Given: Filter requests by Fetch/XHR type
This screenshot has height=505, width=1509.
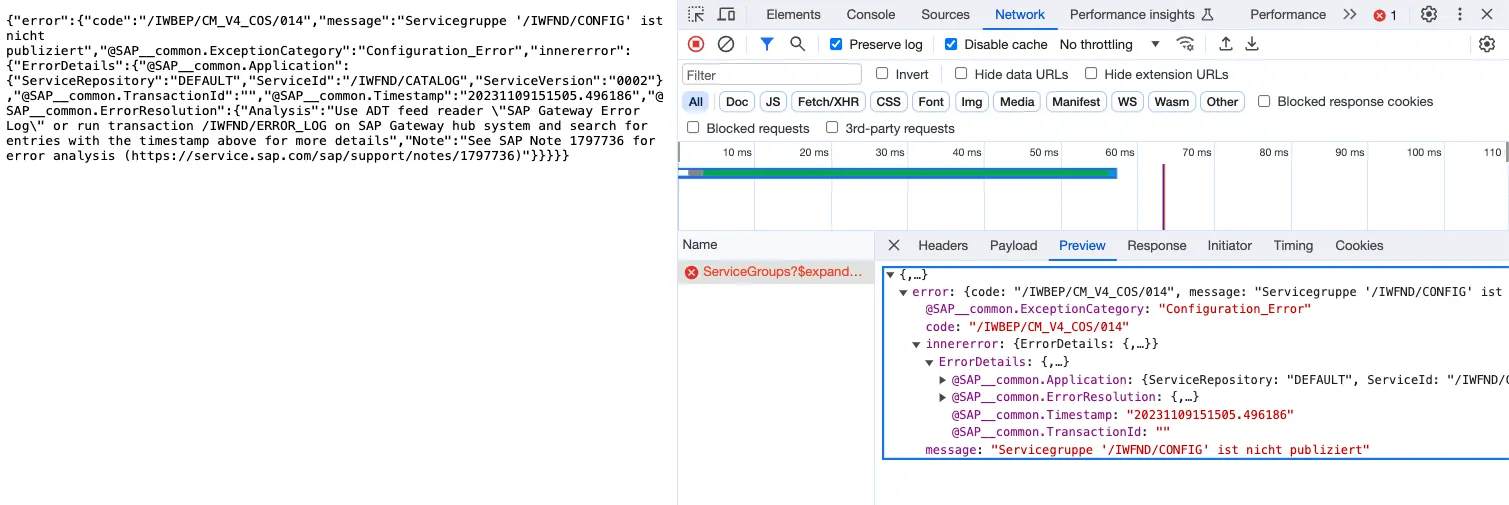Looking at the screenshot, I should pos(828,102).
